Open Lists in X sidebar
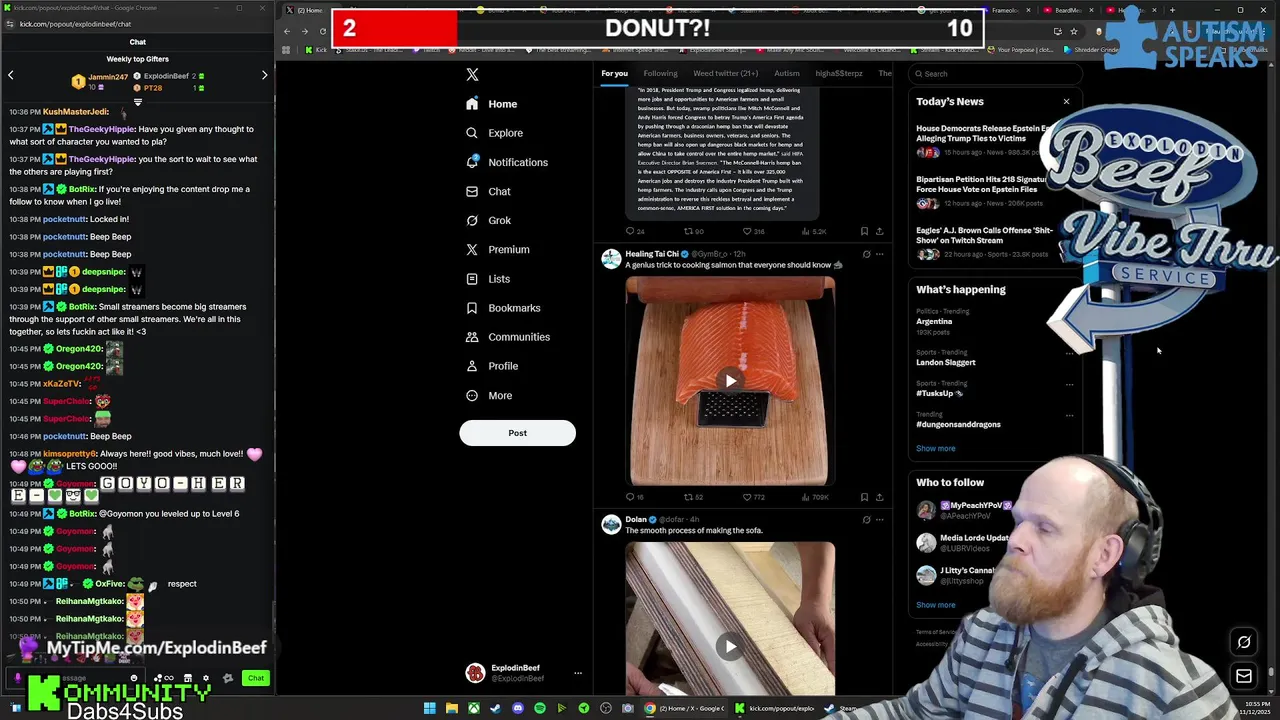 coord(488,279)
